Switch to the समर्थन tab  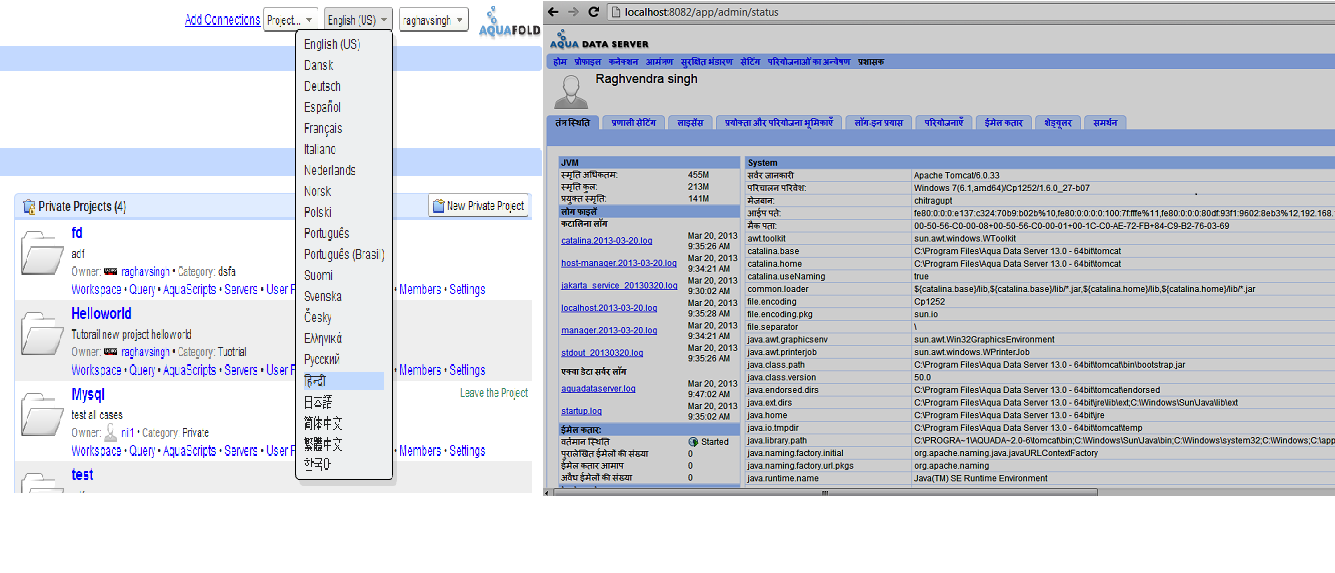coord(1105,122)
